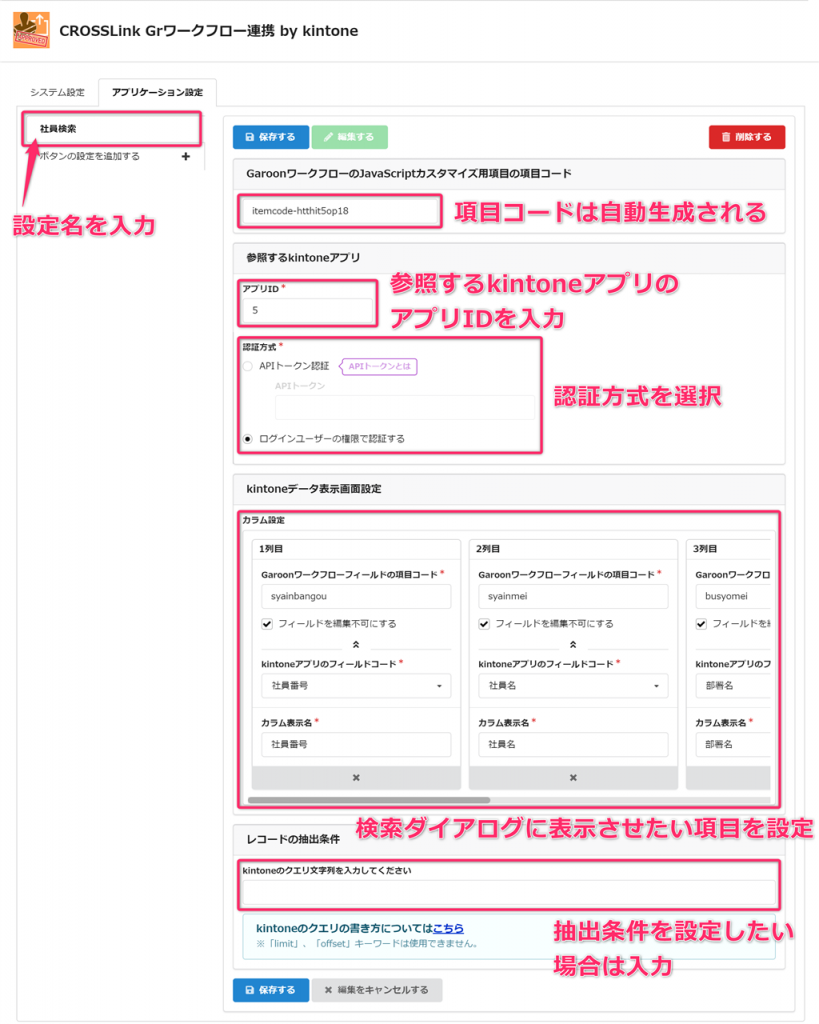Open the 部署名 field code dropdown in 3列目
Screen dimensions: 819x1024
click(x=733, y=686)
